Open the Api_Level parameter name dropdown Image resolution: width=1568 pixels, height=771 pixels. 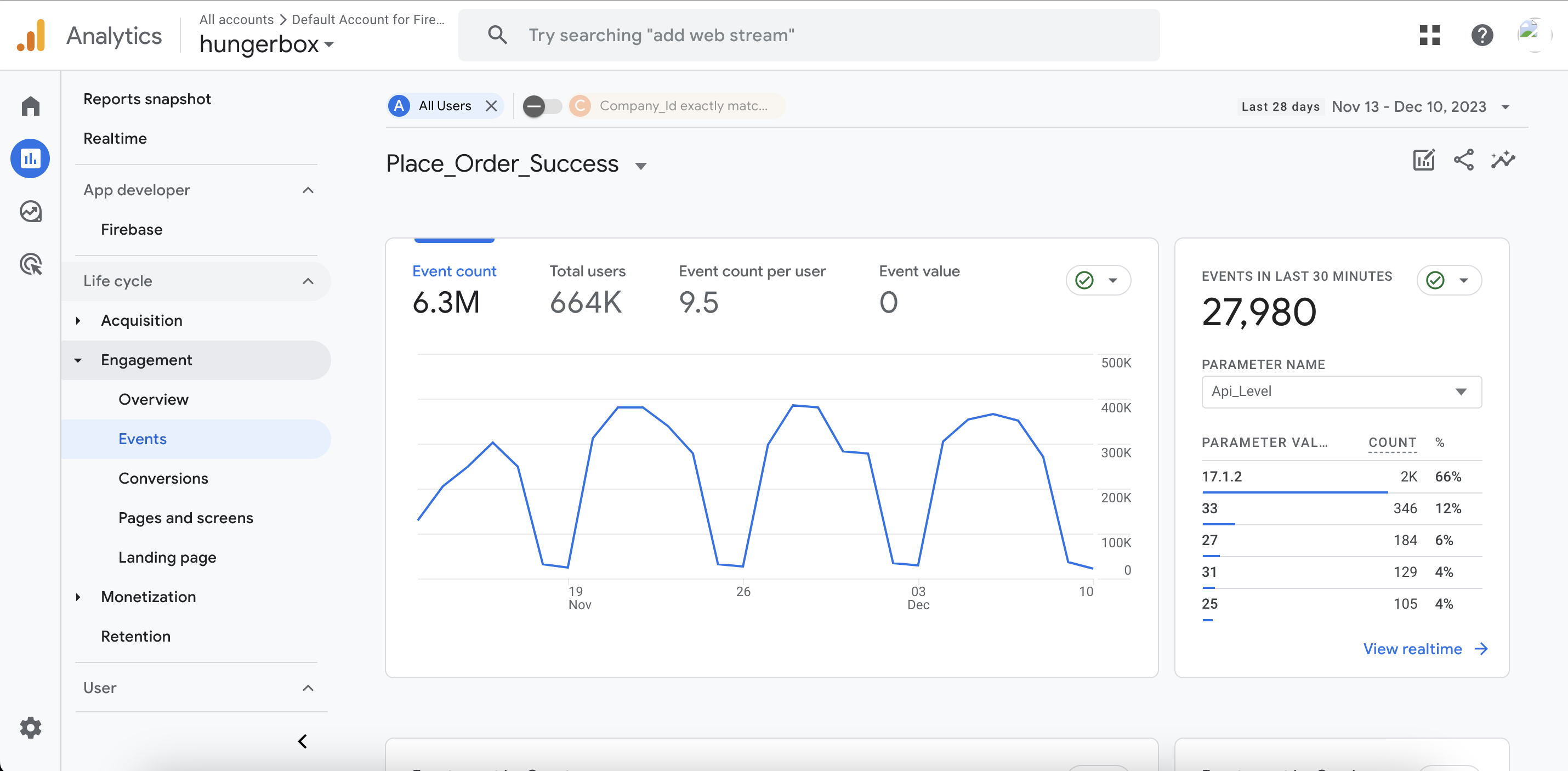click(1341, 392)
